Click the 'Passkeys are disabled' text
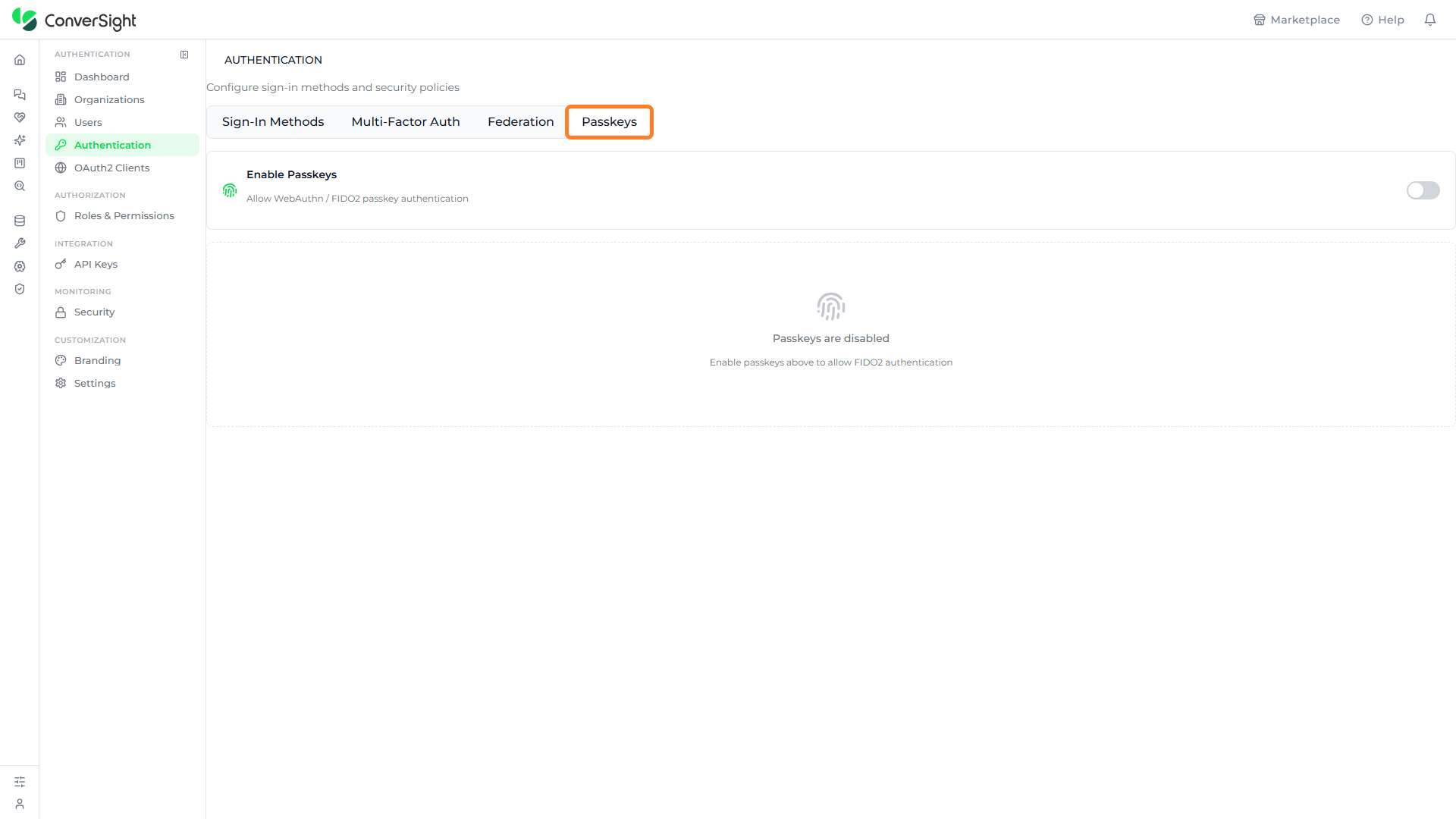1456x819 pixels. 830,338
